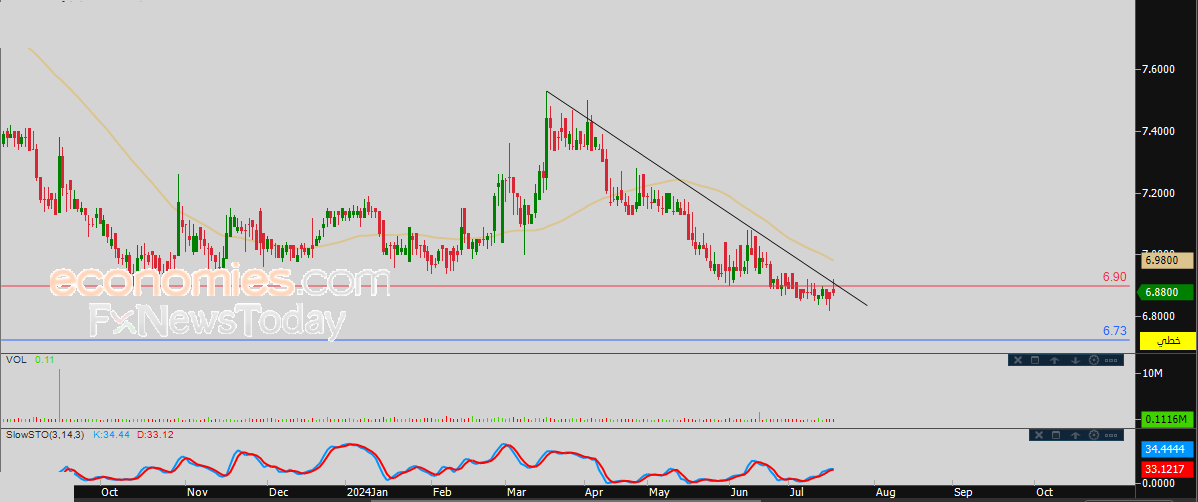Select the SlowSTO(3,14,3) indicator label
This screenshot has height=502, width=1198.
(46, 434)
